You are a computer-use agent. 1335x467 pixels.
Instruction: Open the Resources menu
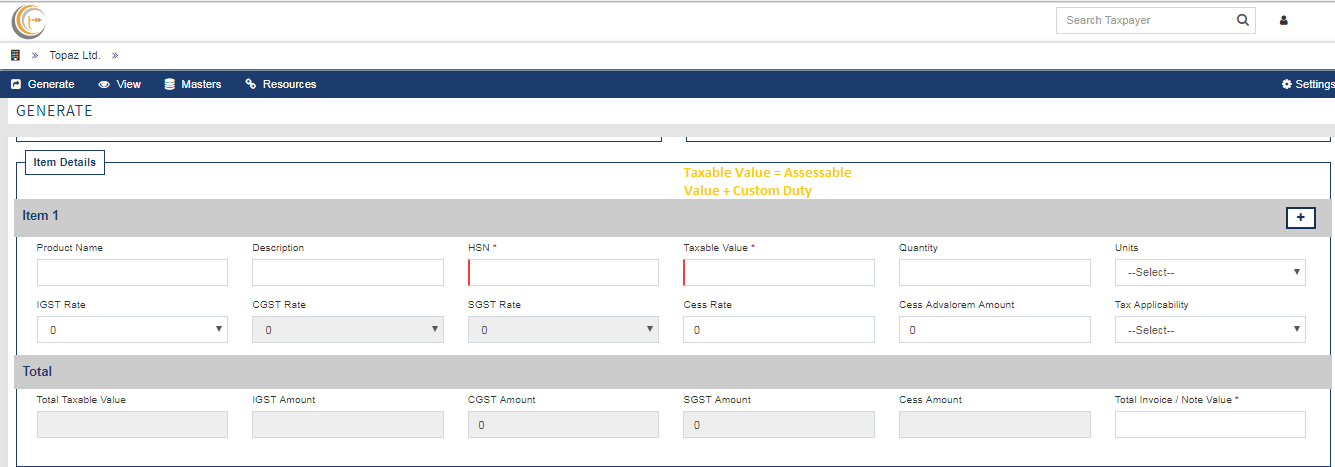pyautogui.click(x=281, y=84)
